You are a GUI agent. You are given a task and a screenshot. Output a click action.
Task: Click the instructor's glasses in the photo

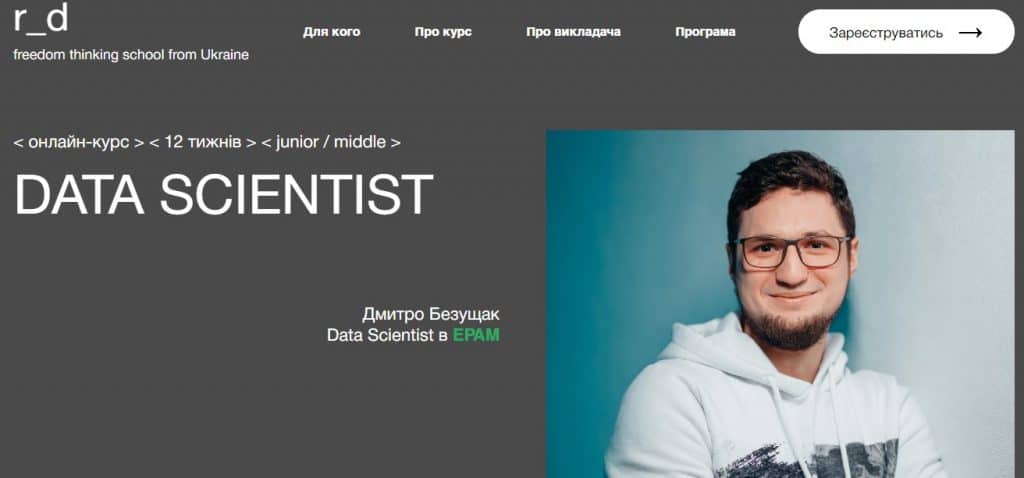[x=792, y=251]
